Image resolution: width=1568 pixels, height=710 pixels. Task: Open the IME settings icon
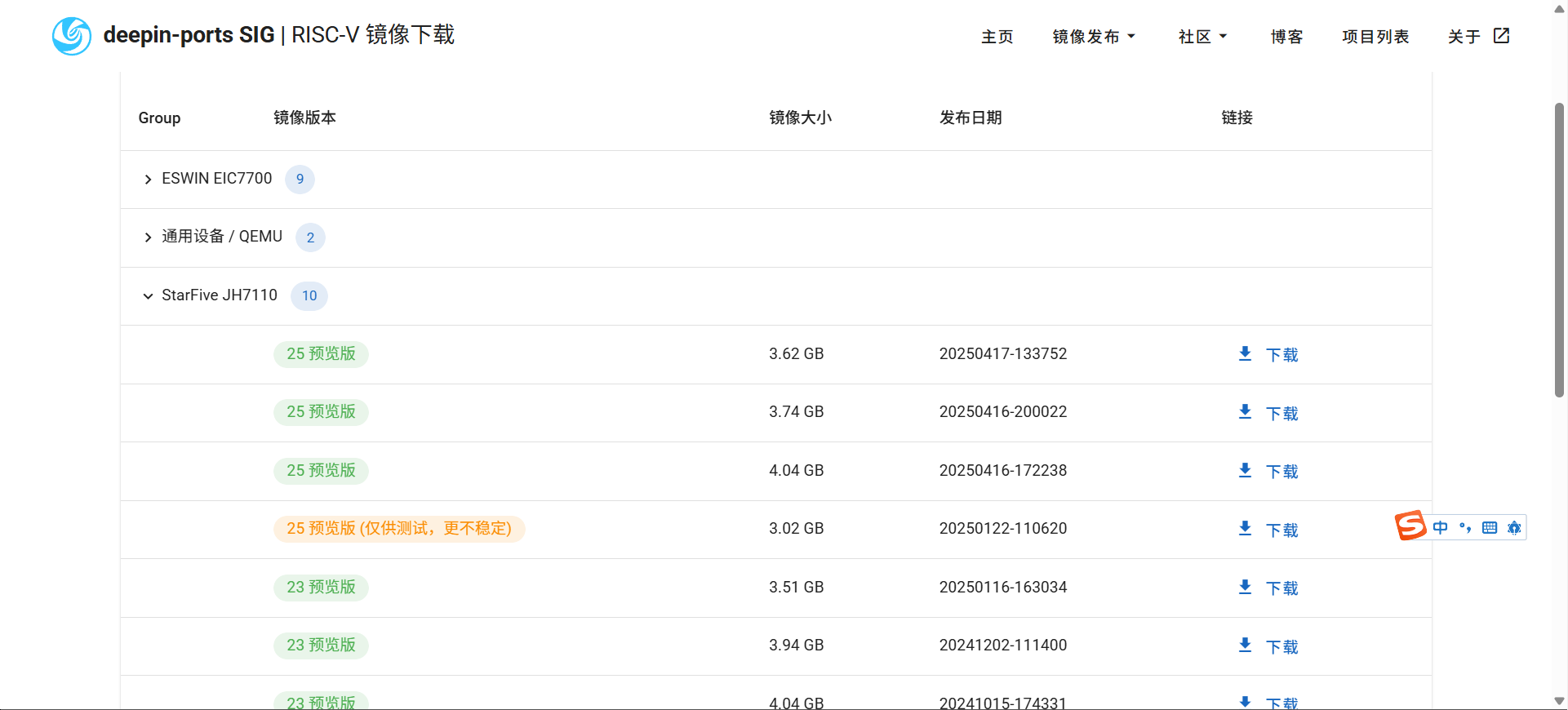pyautogui.click(x=1514, y=528)
